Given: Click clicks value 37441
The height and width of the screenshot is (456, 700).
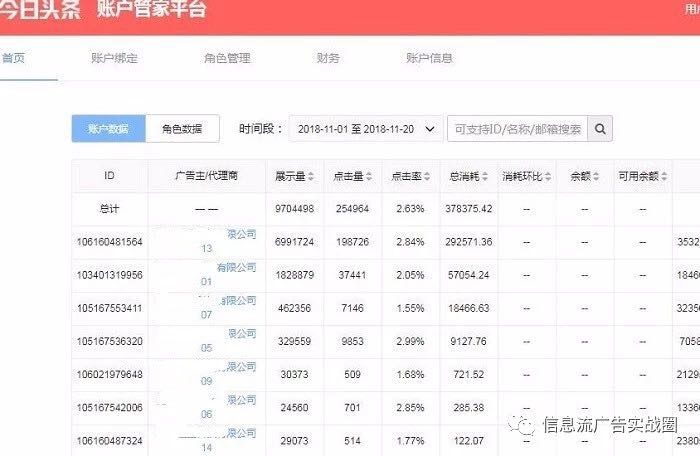Looking at the screenshot, I should [353, 275].
